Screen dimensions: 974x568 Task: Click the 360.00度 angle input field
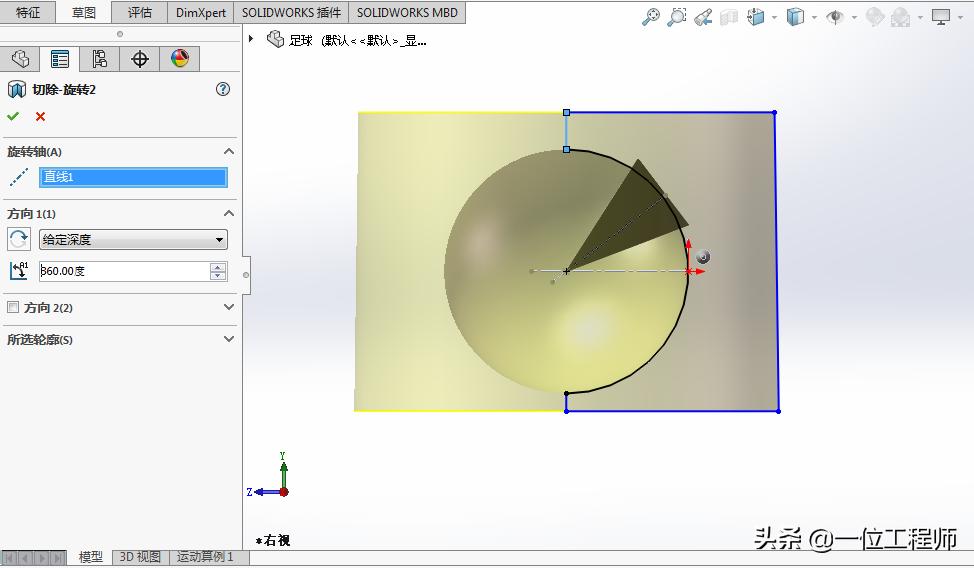[123, 271]
